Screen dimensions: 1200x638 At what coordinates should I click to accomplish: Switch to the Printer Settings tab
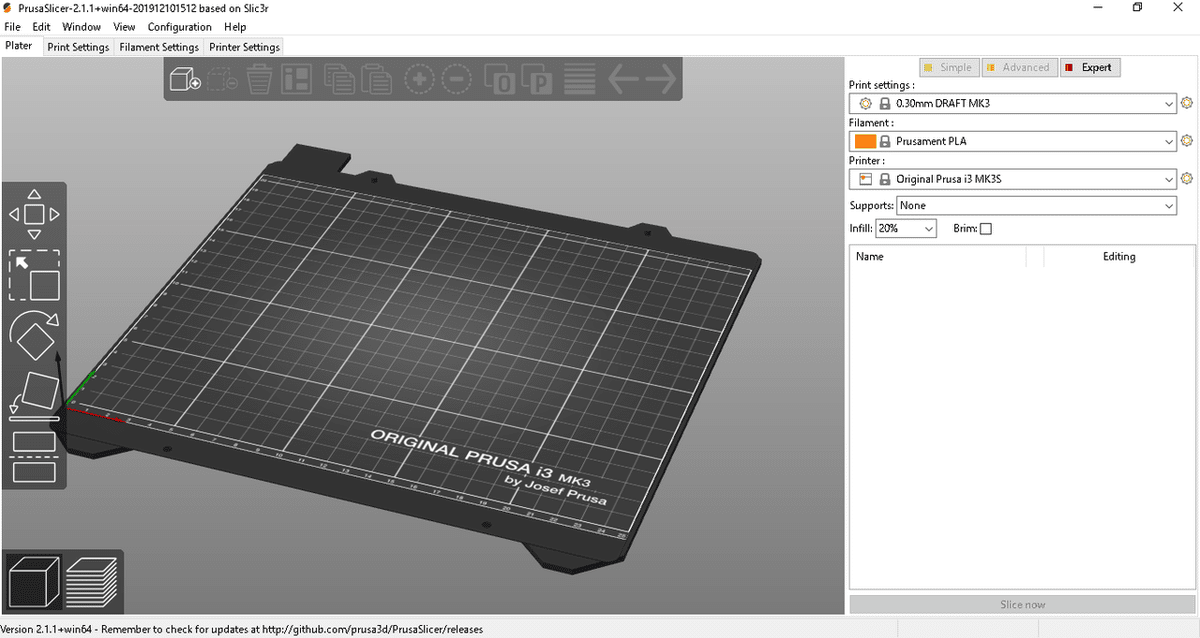coord(244,47)
